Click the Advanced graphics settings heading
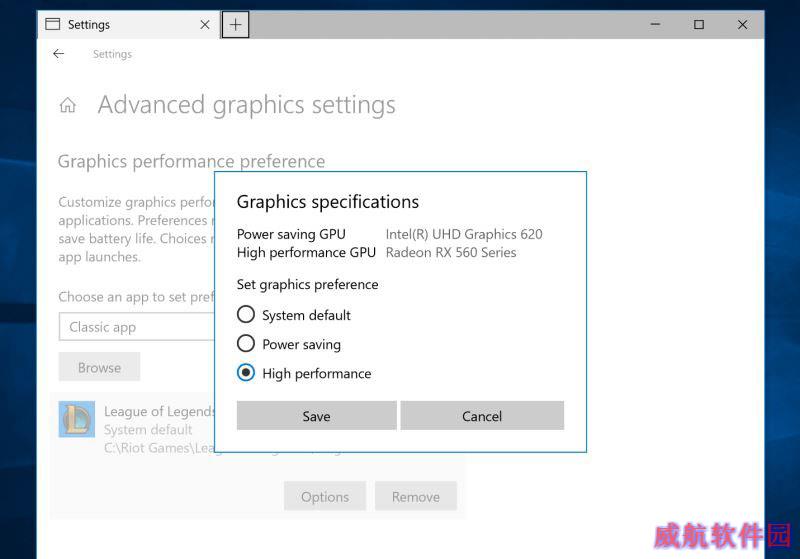This screenshot has width=800, height=559. (x=246, y=105)
